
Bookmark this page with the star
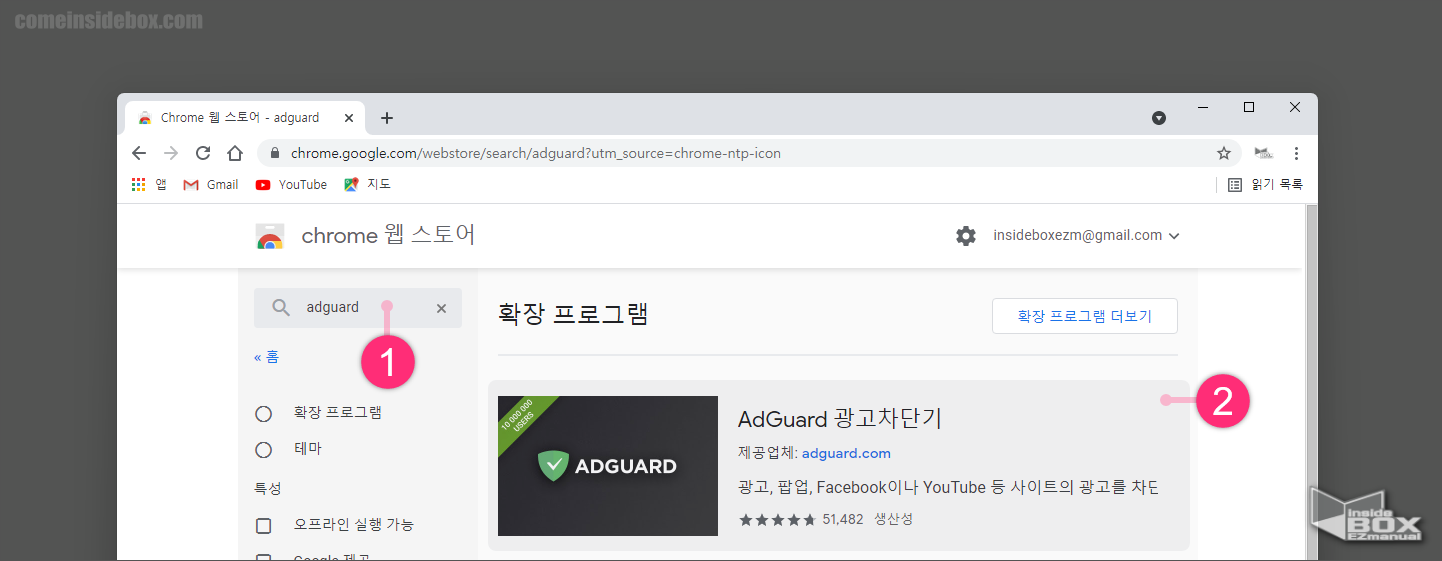(x=1223, y=153)
